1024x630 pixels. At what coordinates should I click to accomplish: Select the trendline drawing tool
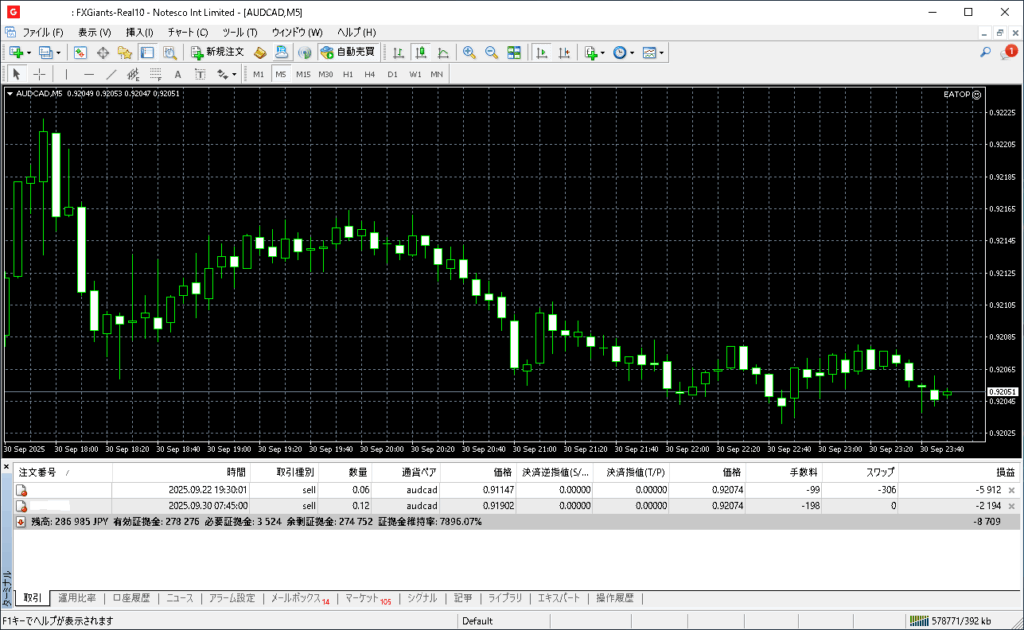pos(111,74)
